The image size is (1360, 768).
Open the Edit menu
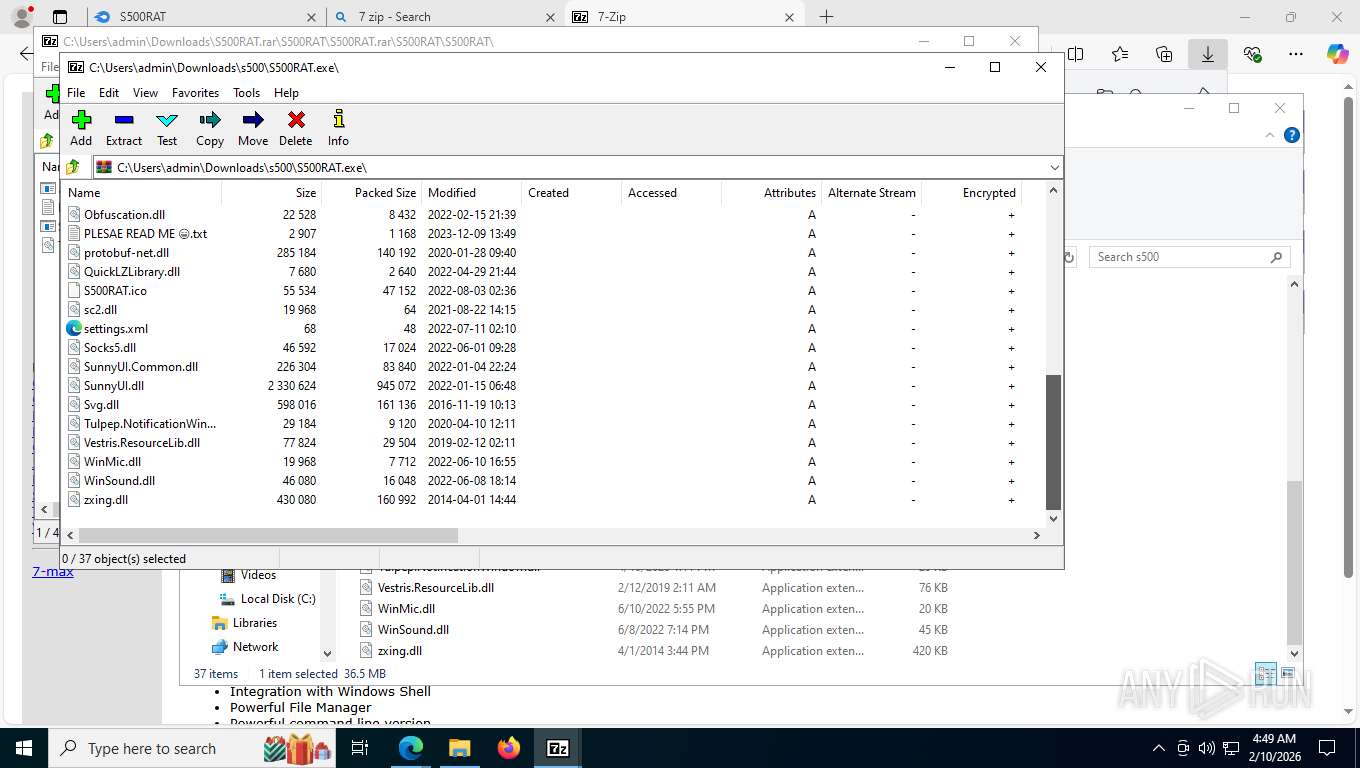point(109,93)
